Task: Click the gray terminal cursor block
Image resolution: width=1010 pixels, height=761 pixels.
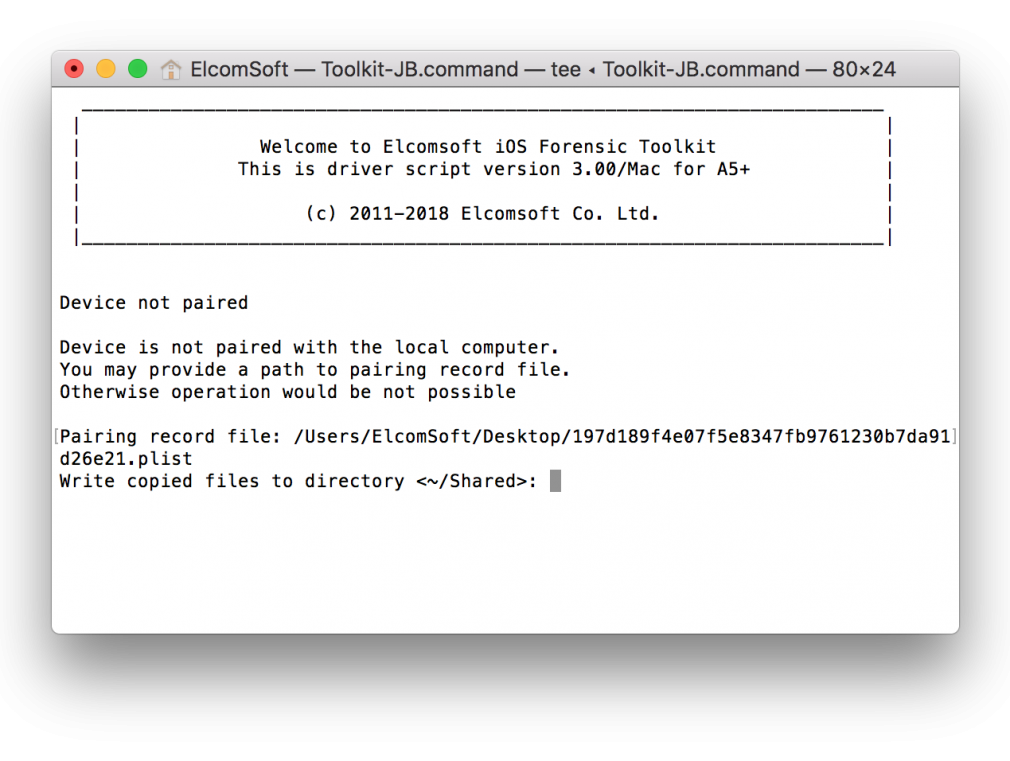Action: click(x=555, y=481)
